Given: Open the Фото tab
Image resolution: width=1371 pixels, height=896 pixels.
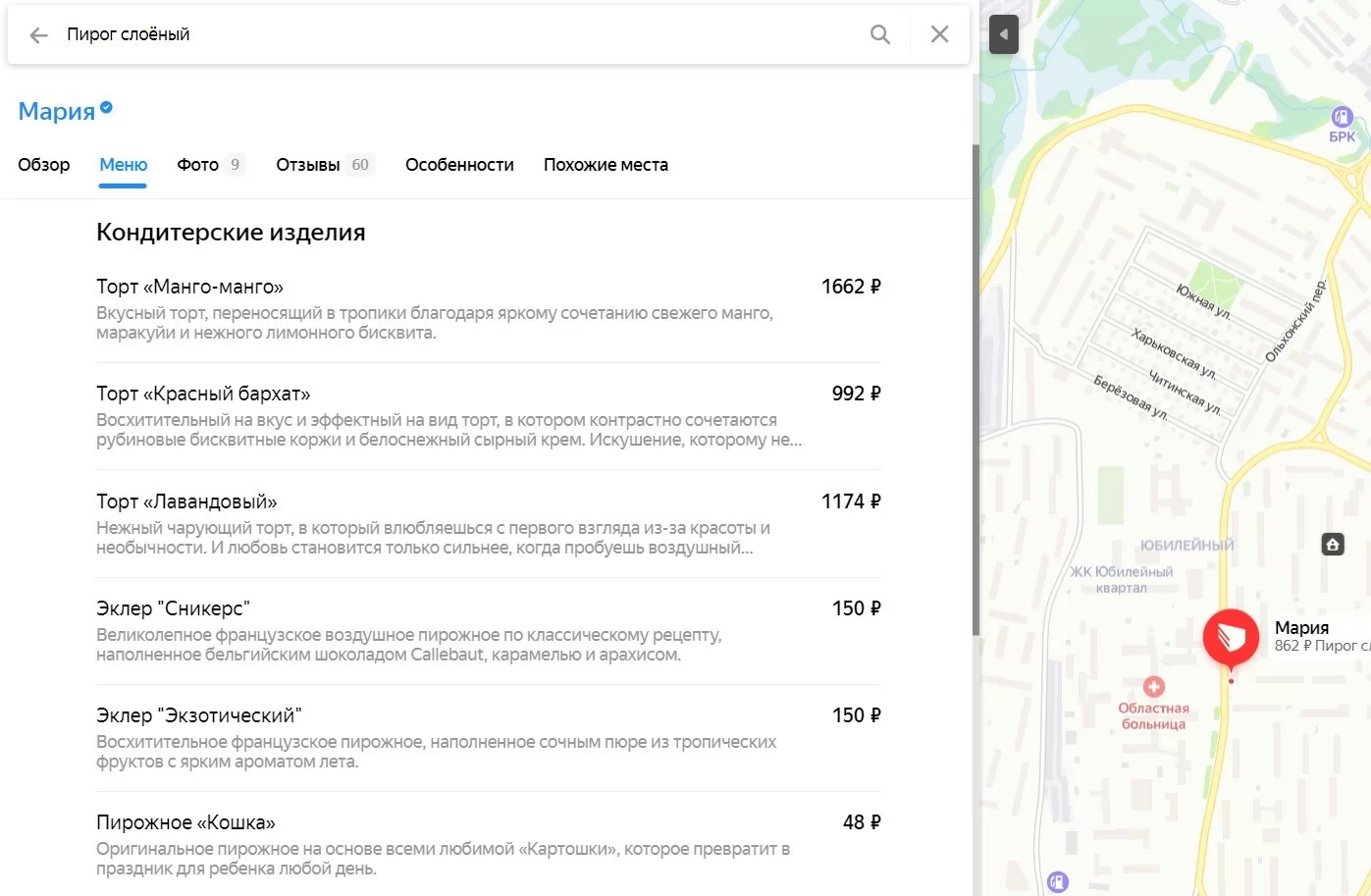Looking at the screenshot, I should pos(210,165).
